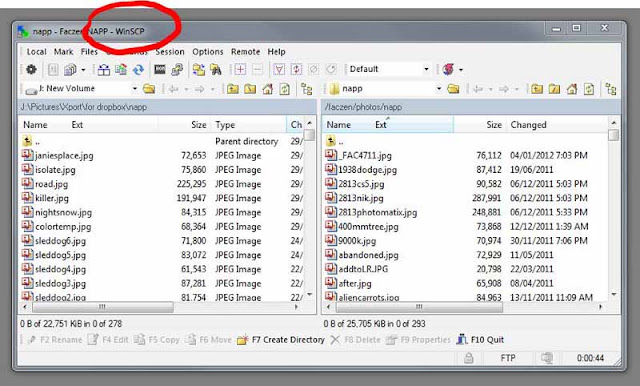Open directory icon beside J: New Volume
The height and width of the screenshot is (386, 640).
point(149,89)
